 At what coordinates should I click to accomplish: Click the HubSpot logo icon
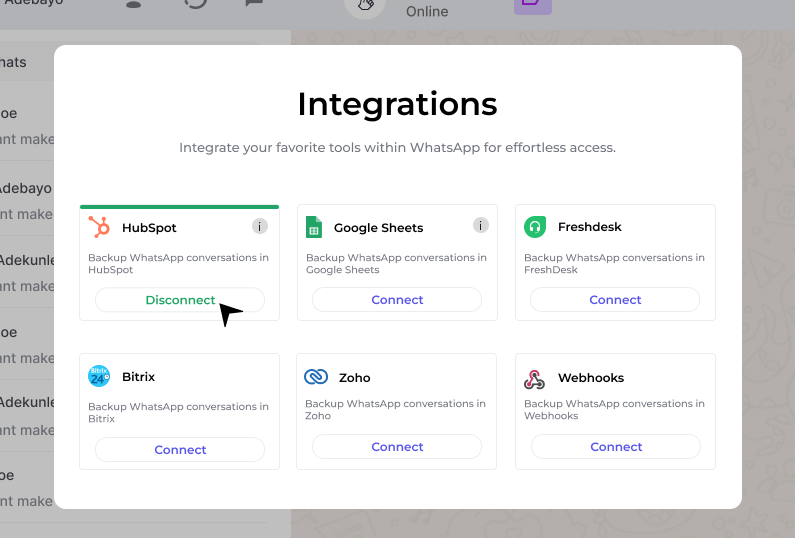[x=99, y=227]
